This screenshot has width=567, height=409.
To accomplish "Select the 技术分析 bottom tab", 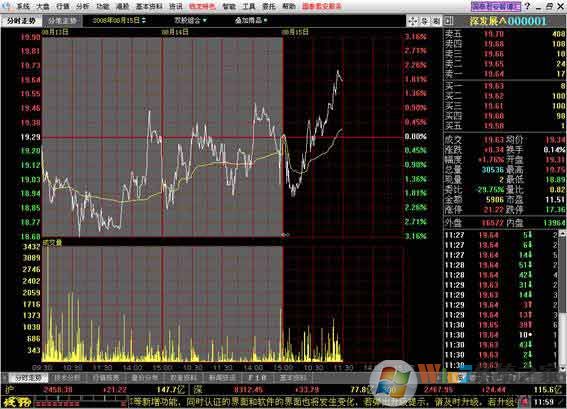I will (67, 378).
